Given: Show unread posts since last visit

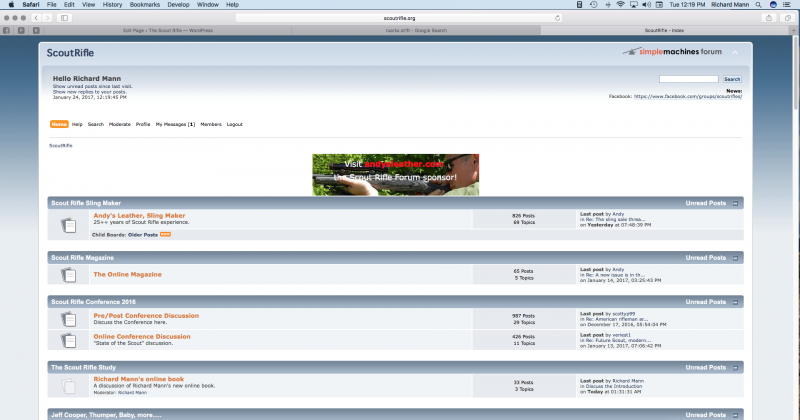Looking at the screenshot, I should coord(92,86).
